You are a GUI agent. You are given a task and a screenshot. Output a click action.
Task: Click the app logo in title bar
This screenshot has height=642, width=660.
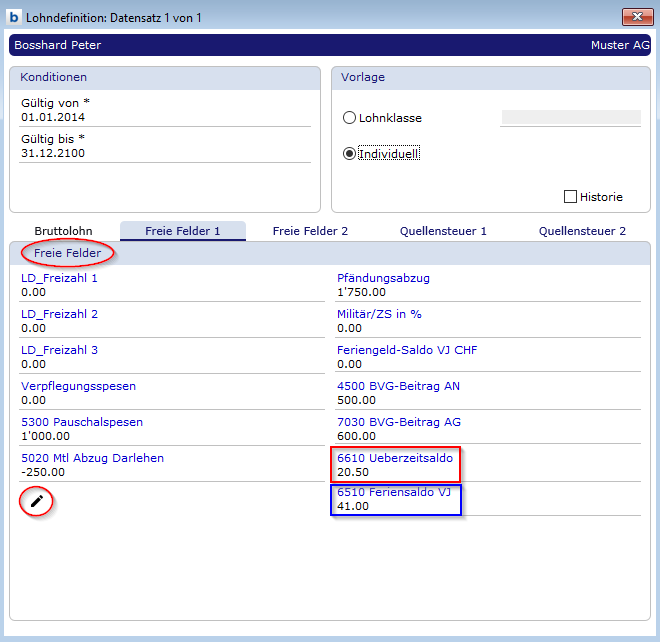point(15,16)
